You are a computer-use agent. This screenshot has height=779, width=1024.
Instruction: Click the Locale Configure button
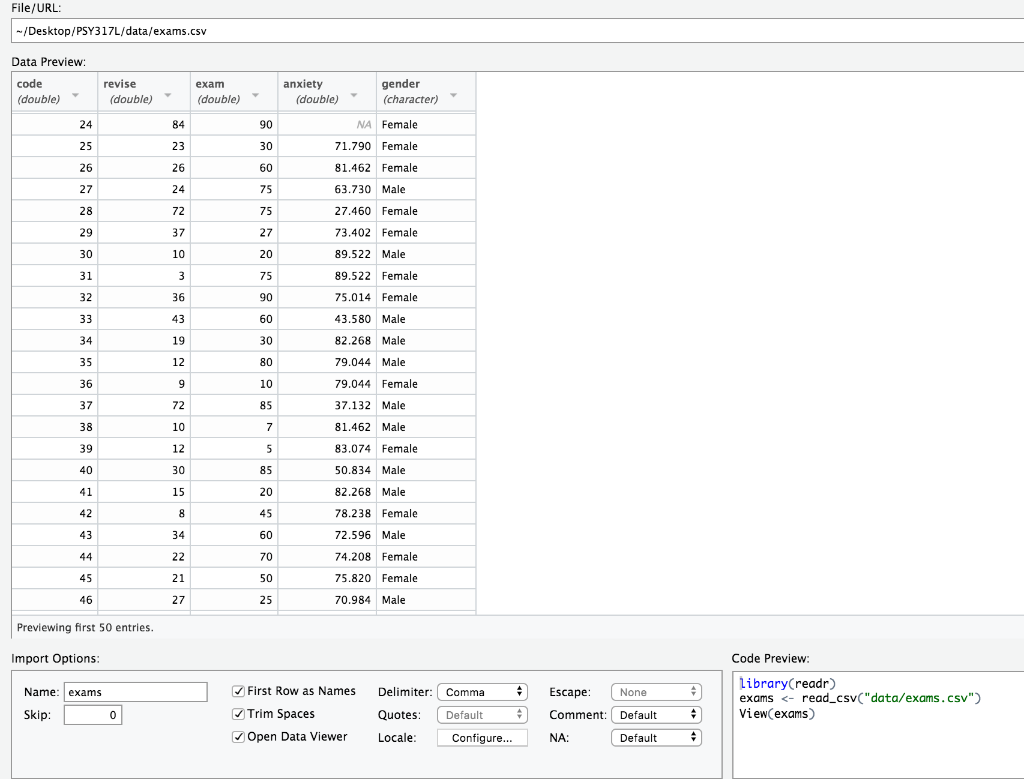[482, 737]
